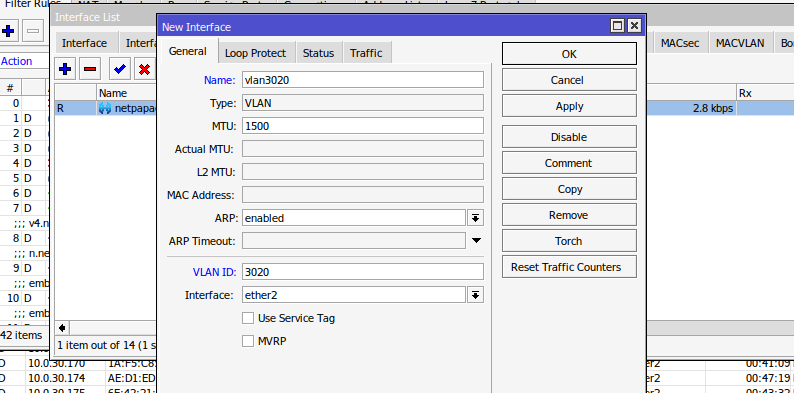Screen dimensions: 794x393
Task: Maximize the New Interface dialog
Action: tap(617, 26)
